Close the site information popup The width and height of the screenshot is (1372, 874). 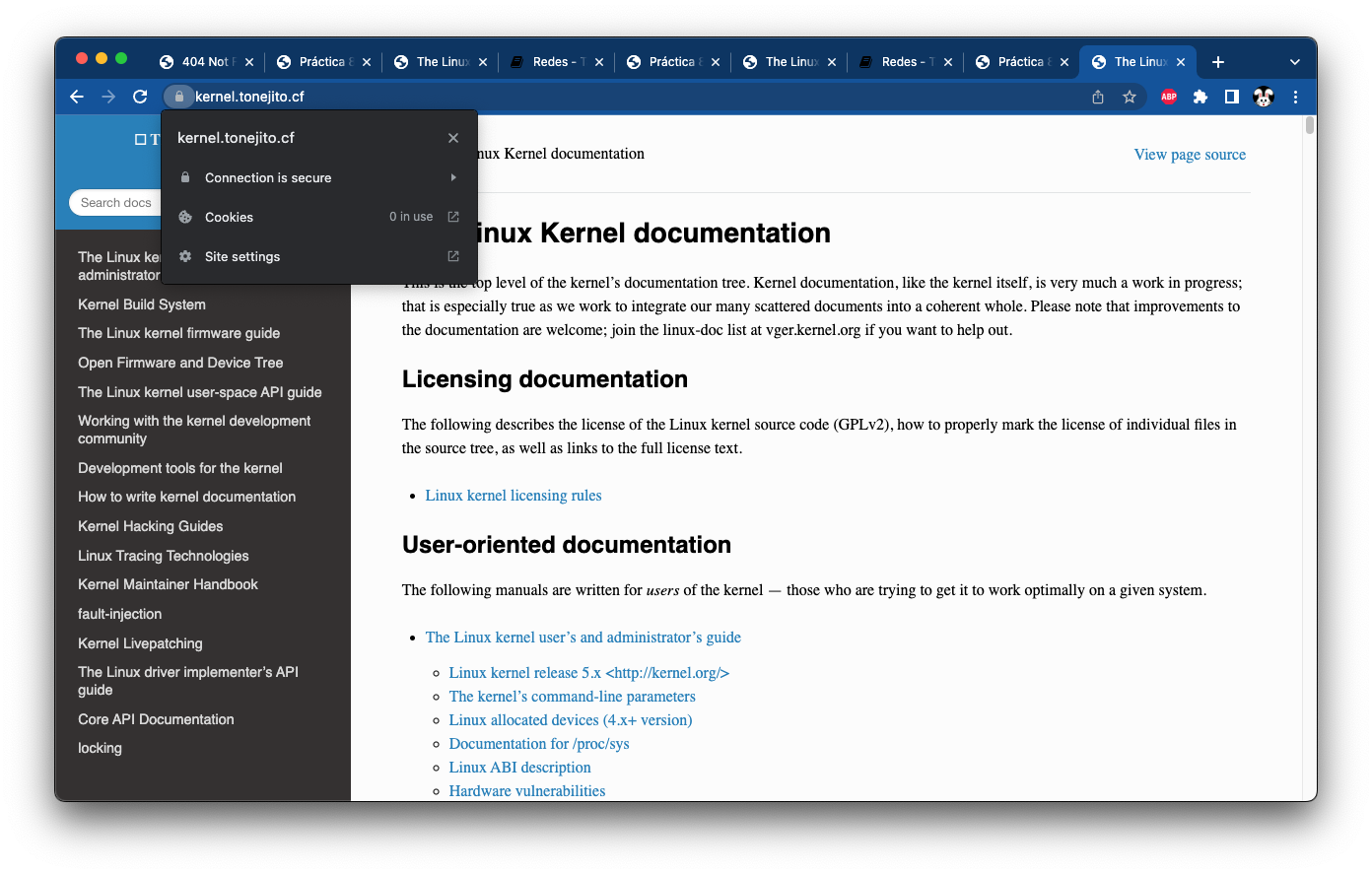coord(453,138)
